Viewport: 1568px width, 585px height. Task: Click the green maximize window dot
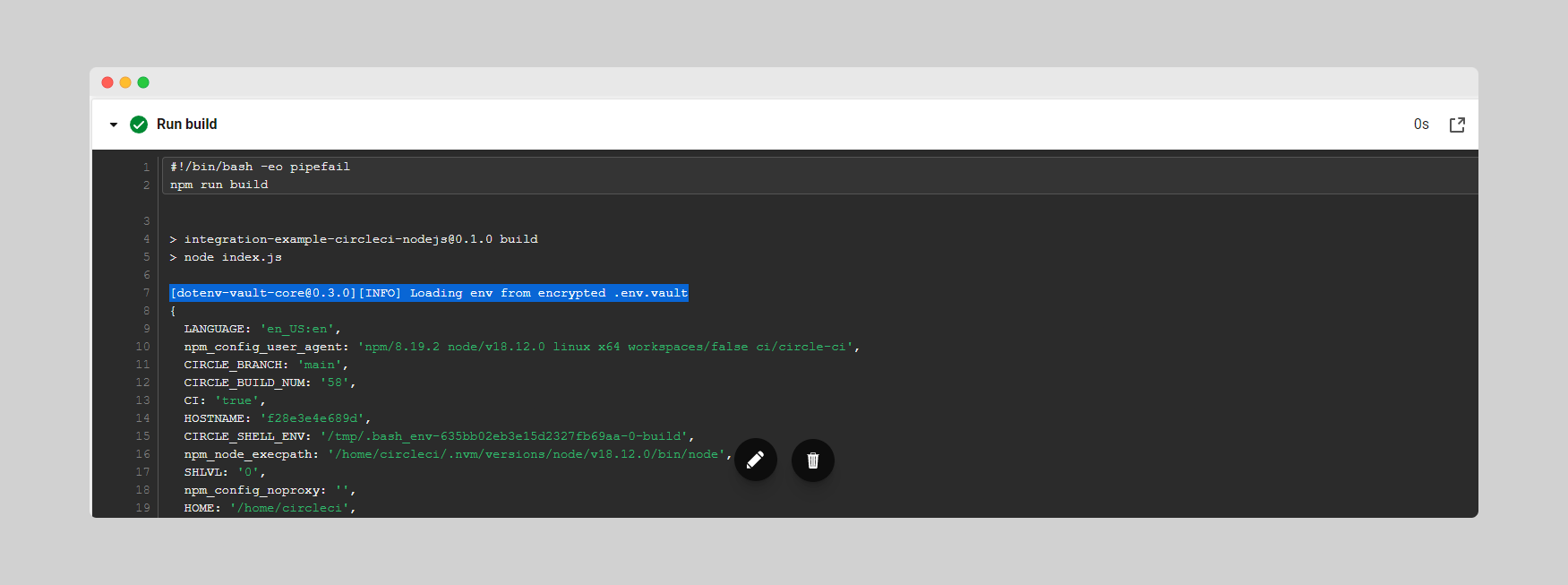pos(143,82)
